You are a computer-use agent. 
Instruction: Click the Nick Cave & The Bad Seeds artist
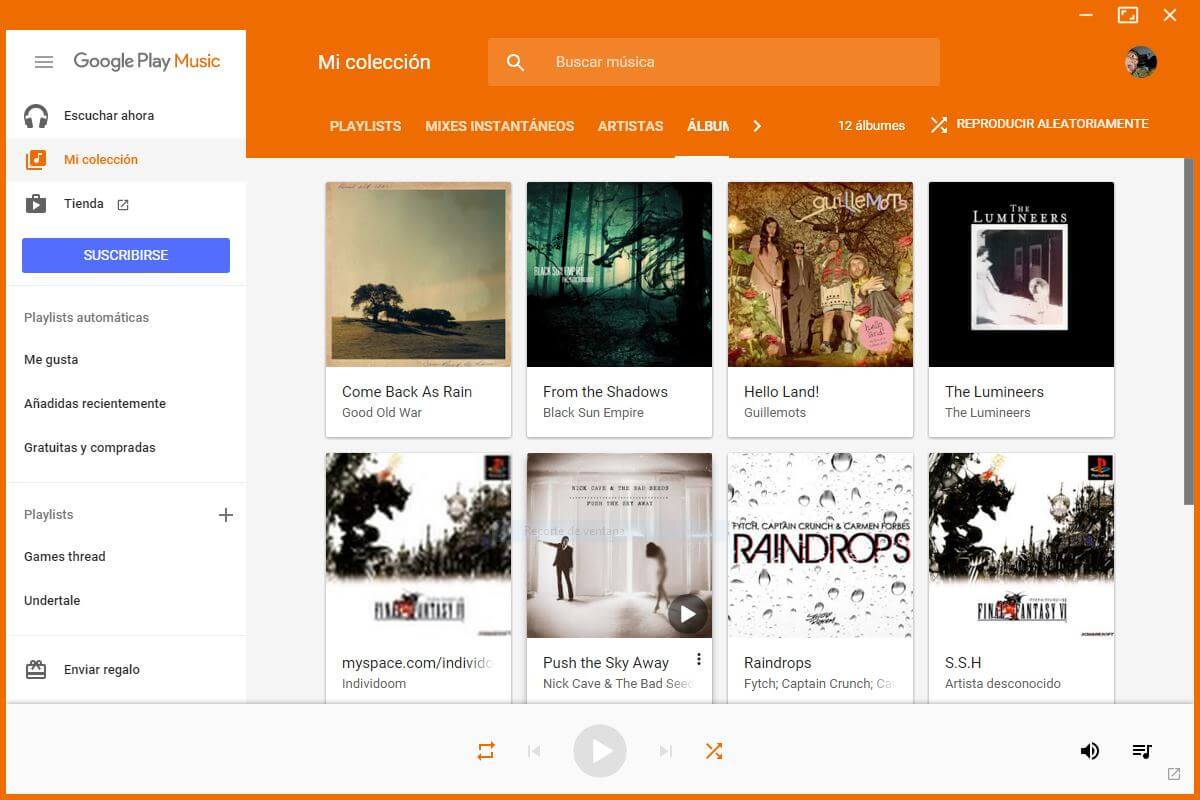pyautogui.click(x=618, y=684)
